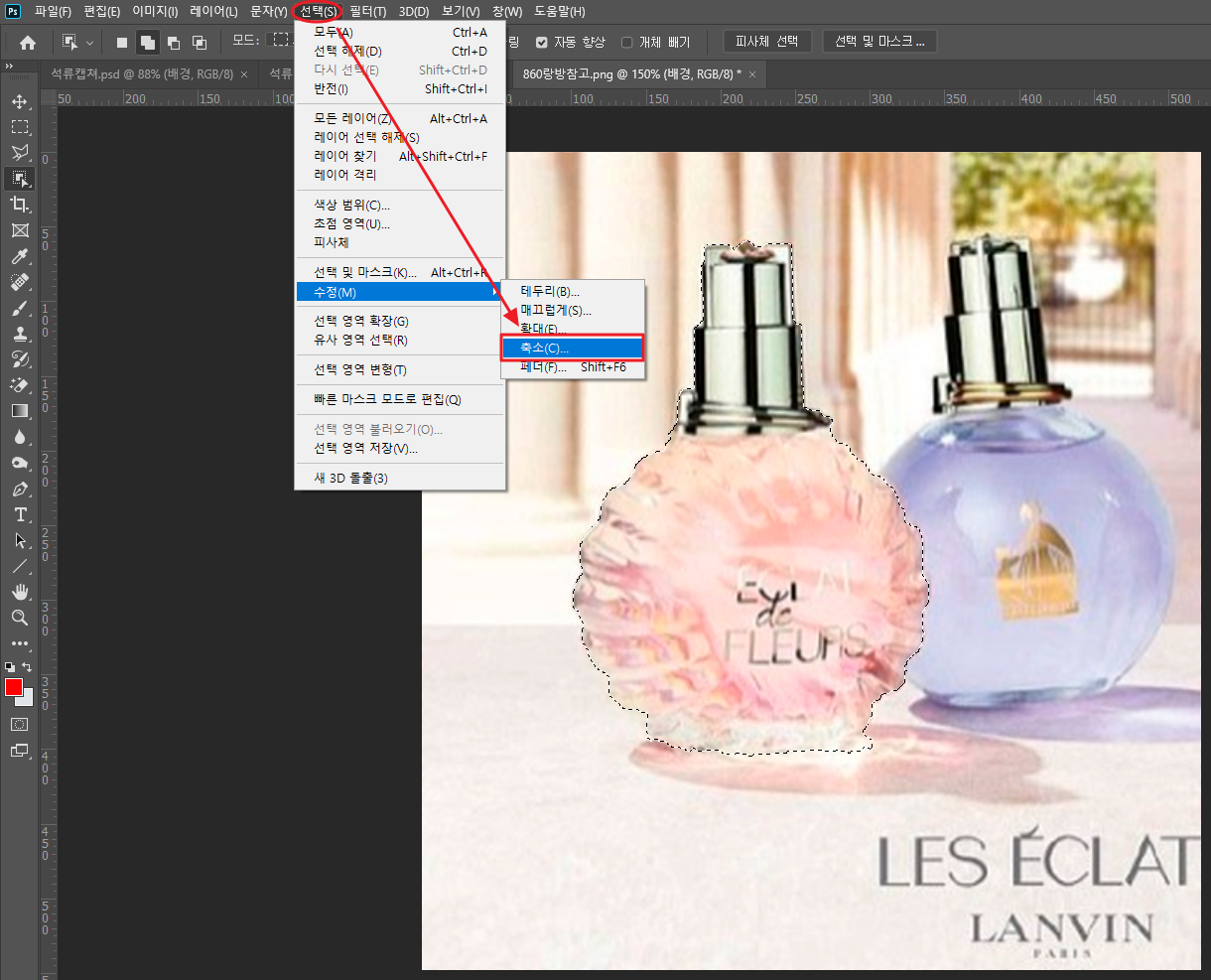
Task: Click the 선택 및 마스크 ... button
Action: [879, 42]
